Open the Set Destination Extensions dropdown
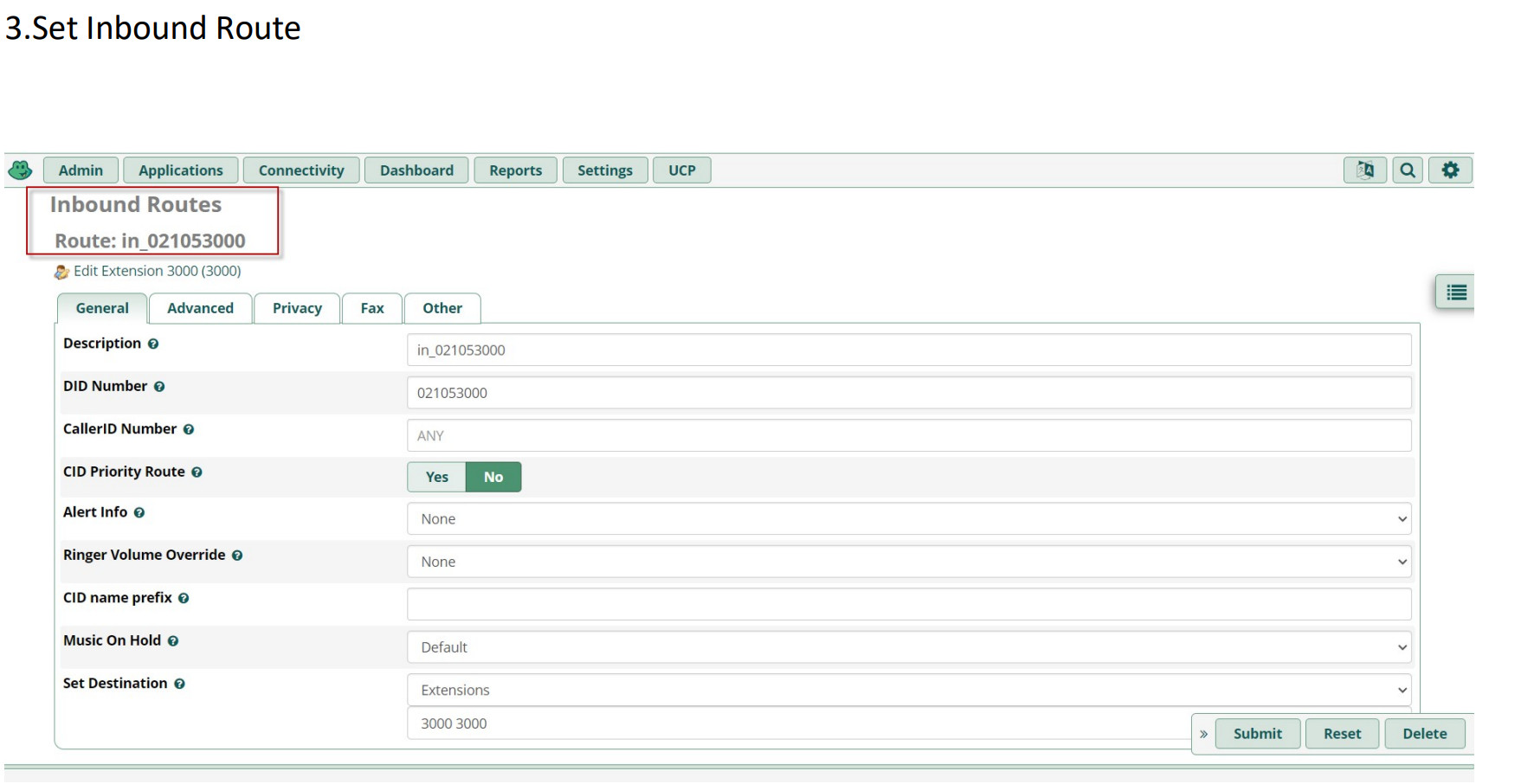Viewport: 1521px width, 784px height. (909, 690)
